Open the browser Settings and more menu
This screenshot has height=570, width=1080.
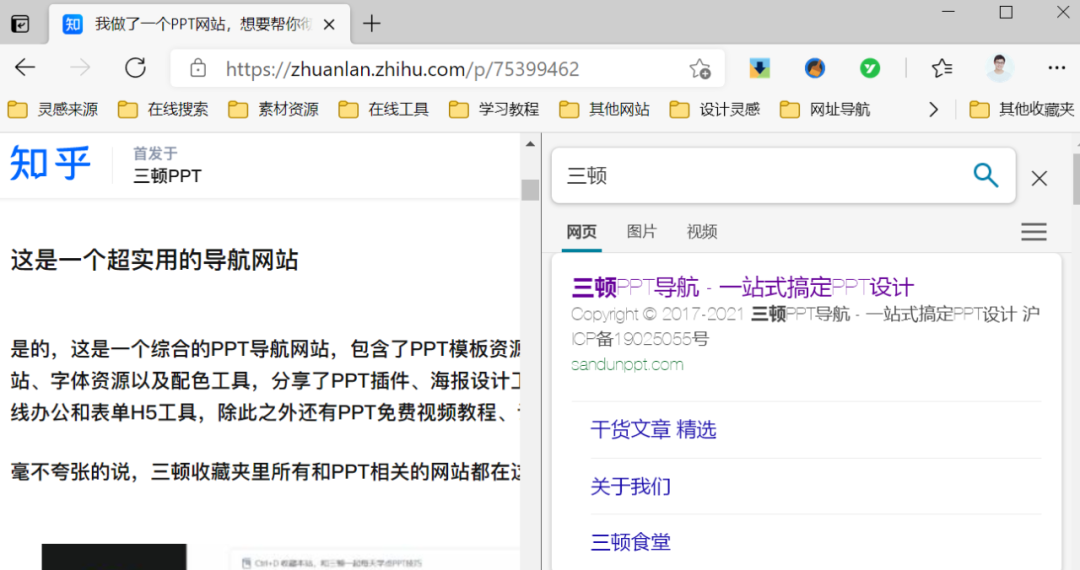tap(1057, 67)
